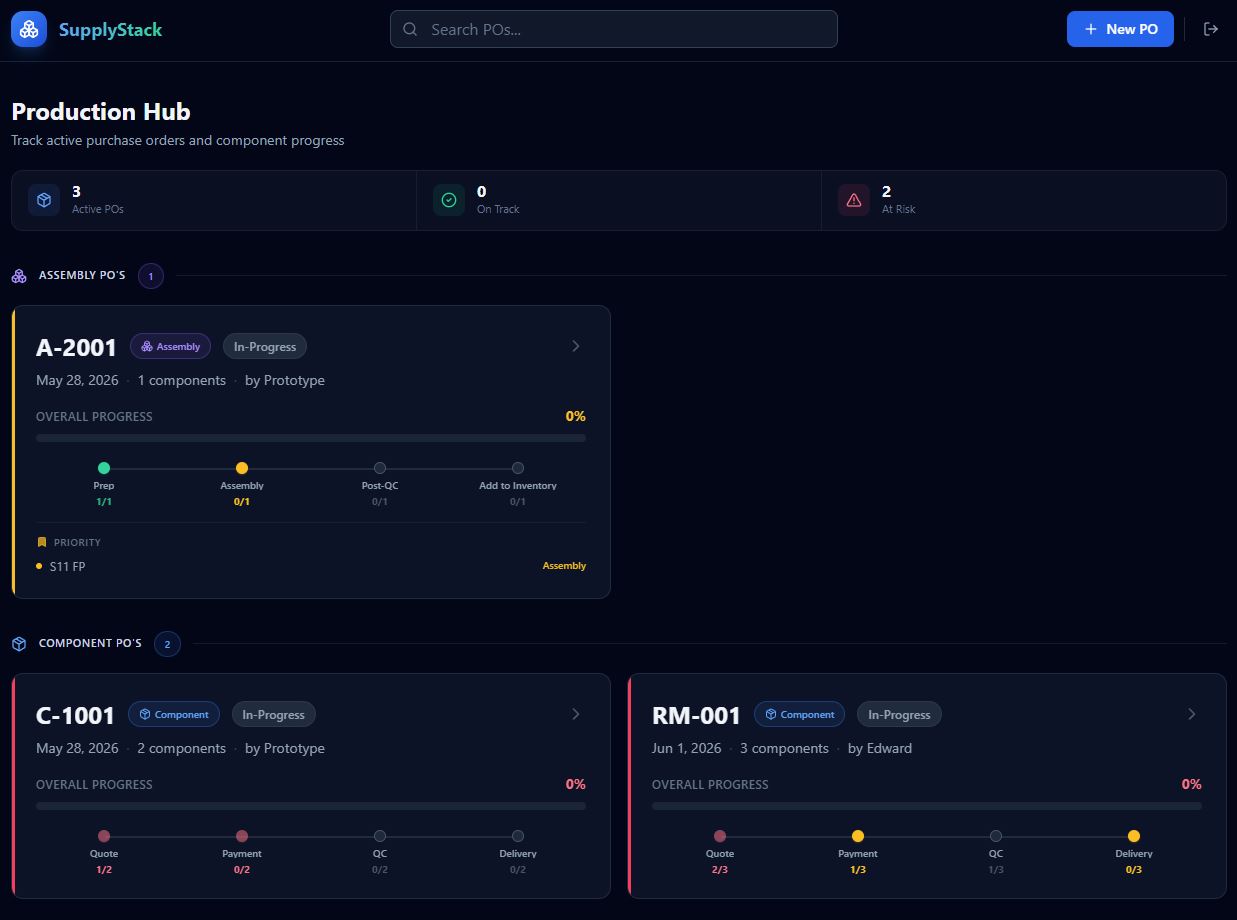This screenshot has height=920, width=1237.
Task: Click the RM-001 overall progress bar
Action: [x=927, y=806]
